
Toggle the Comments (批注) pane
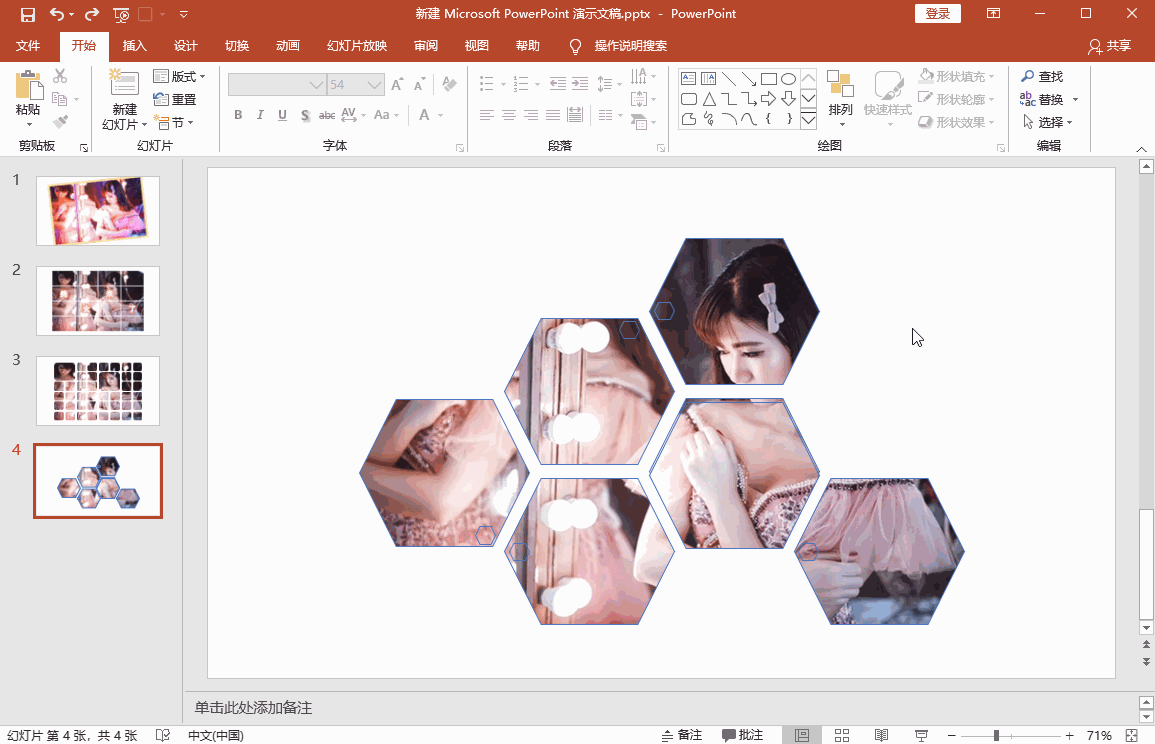coord(743,735)
